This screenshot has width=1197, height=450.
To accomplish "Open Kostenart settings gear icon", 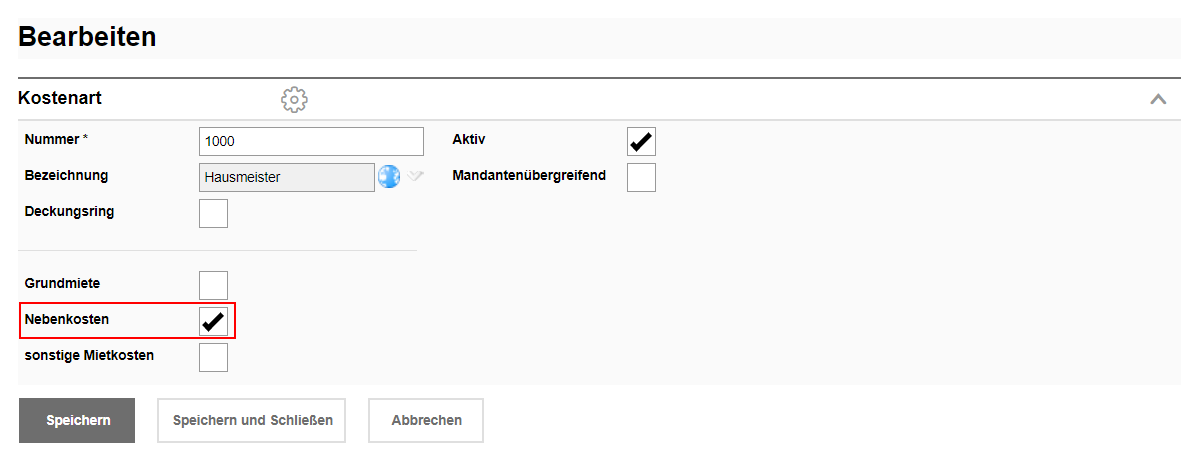I will 294,99.
